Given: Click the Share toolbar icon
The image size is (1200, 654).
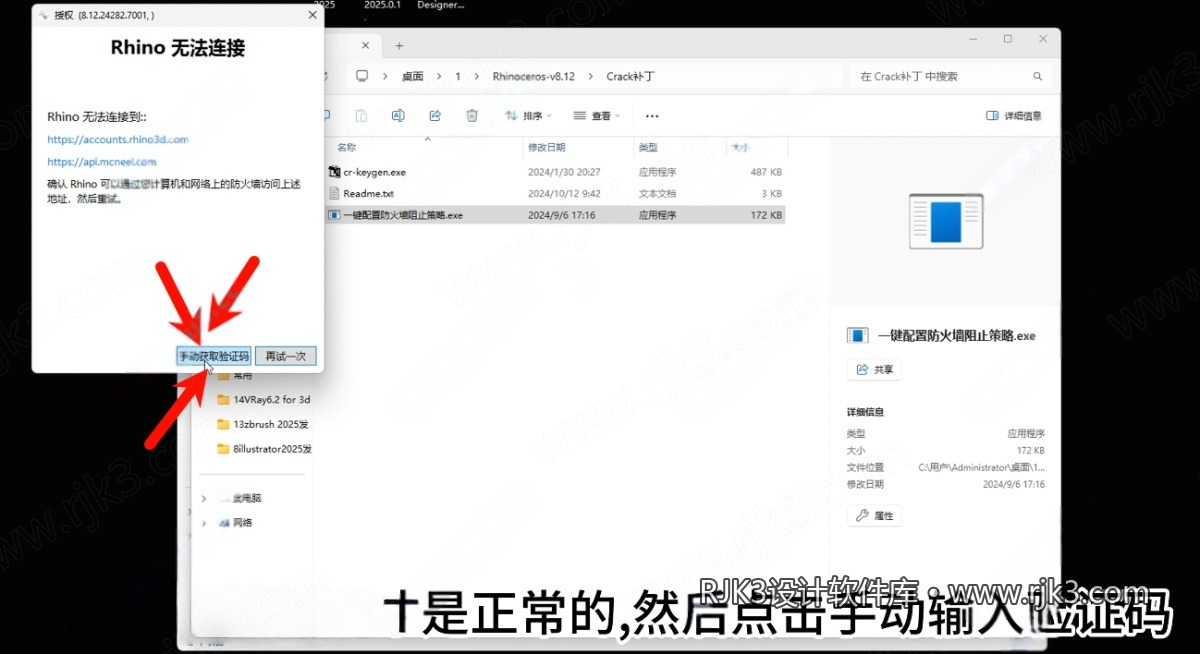Looking at the screenshot, I should [435, 116].
